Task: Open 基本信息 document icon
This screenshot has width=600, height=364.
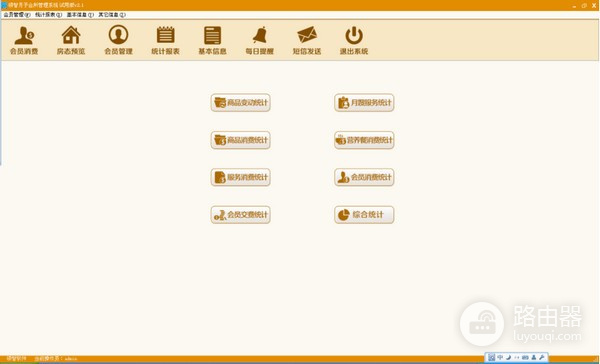Action: [212, 40]
